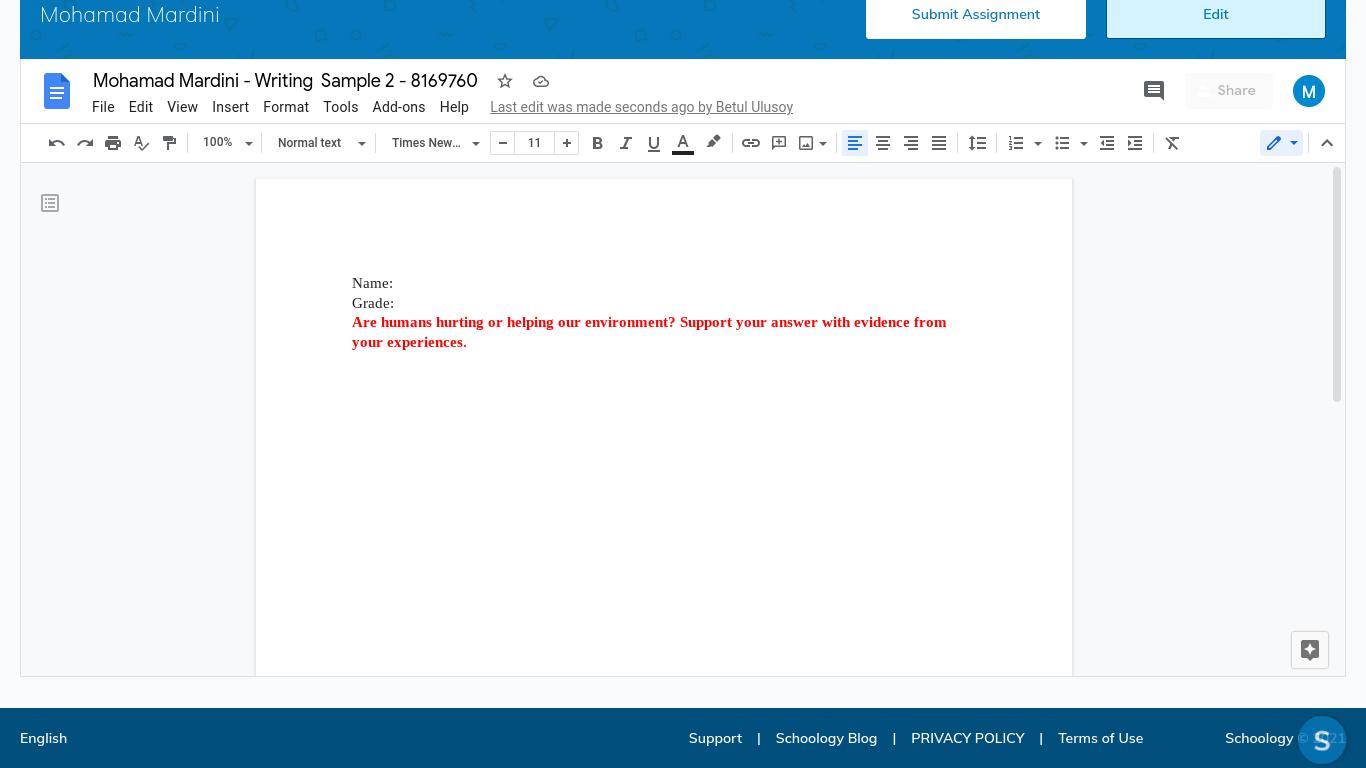
Task: Click the Clear formatting icon
Action: coord(1172,143)
